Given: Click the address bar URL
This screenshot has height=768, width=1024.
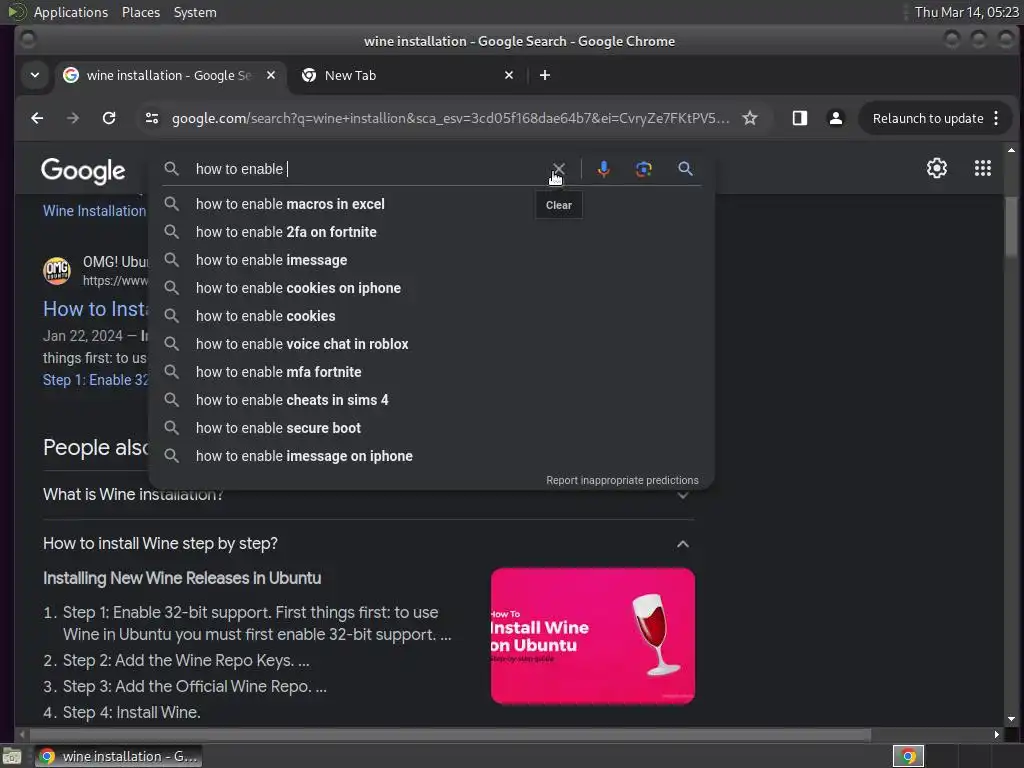Looking at the screenshot, I should click(x=451, y=118).
